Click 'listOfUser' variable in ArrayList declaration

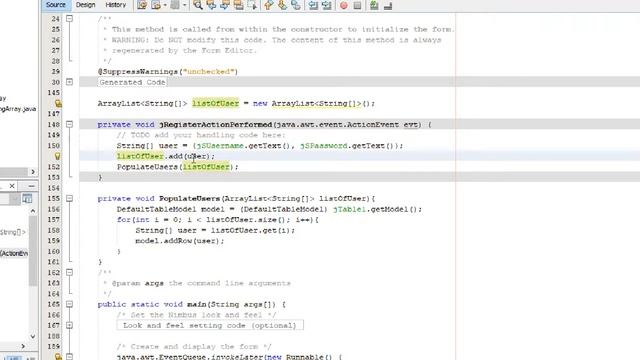216,103
